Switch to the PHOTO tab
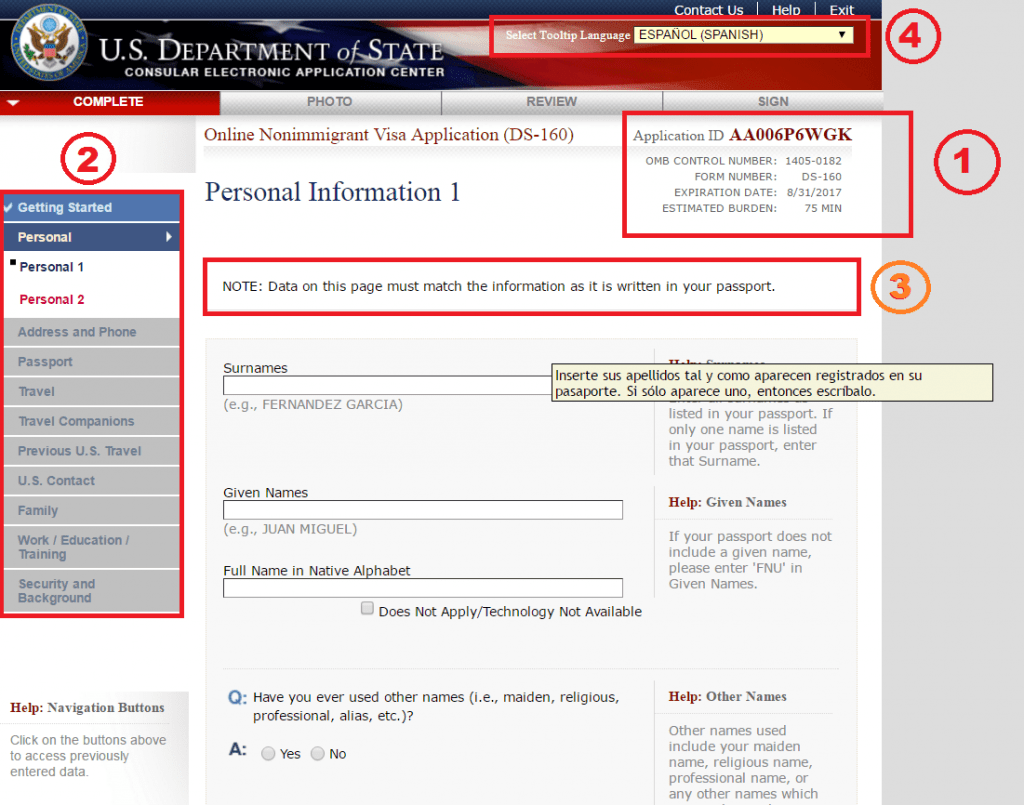 (x=330, y=102)
